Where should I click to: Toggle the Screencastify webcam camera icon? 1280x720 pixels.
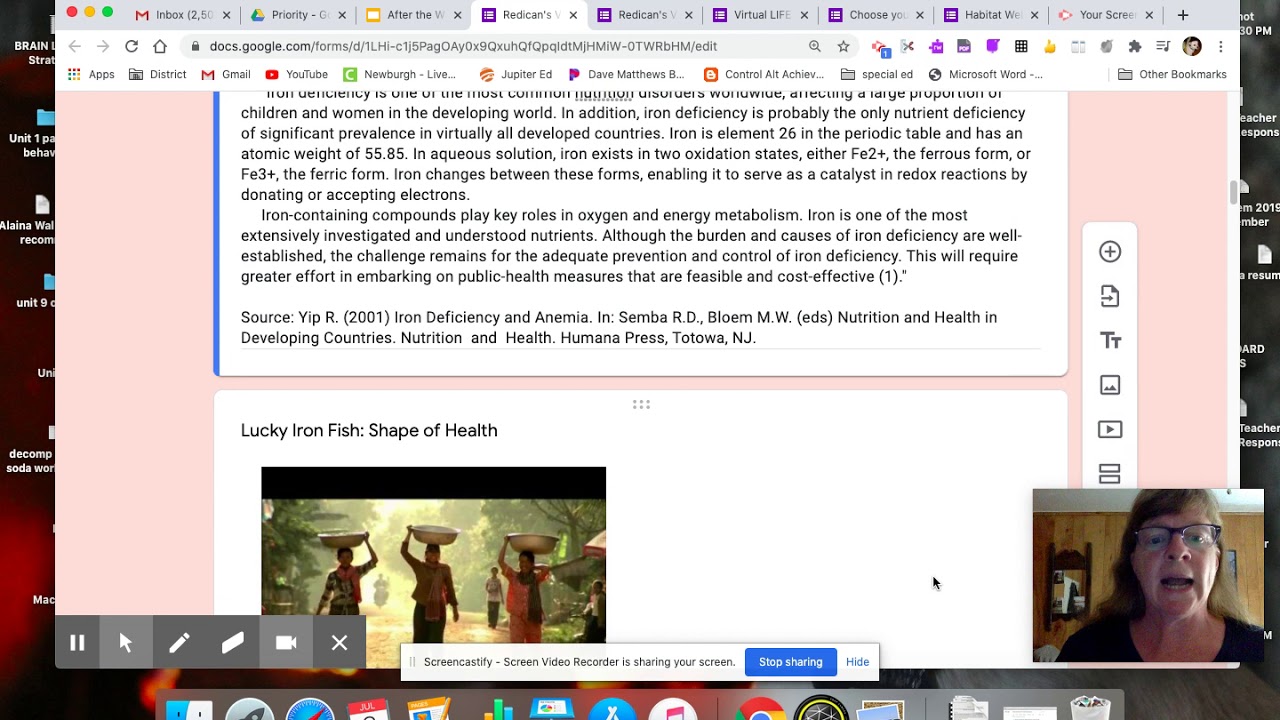tap(286, 643)
